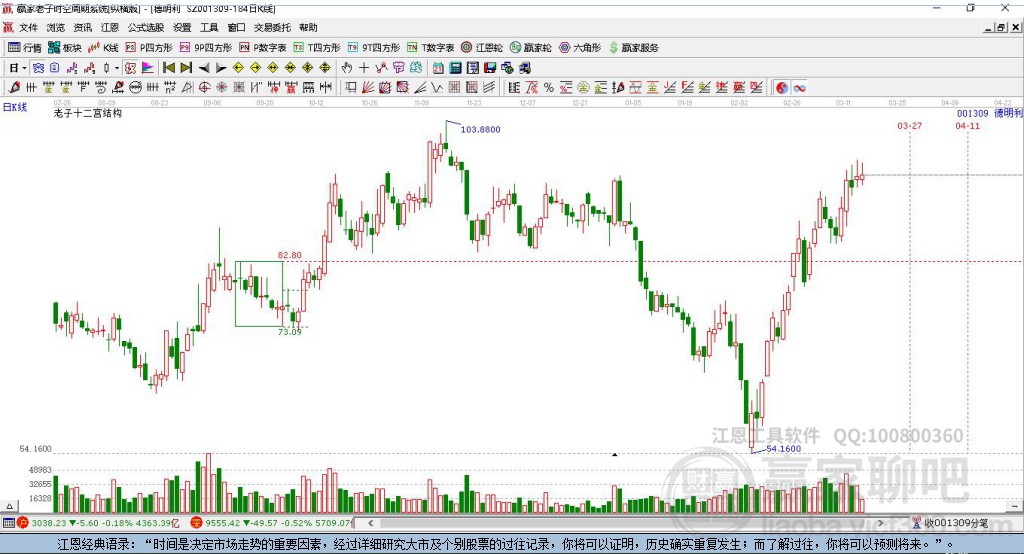Image resolution: width=1024 pixels, height=554 pixels.
Task: Click the first yellow diamond arrow icon
Action: click(x=238, y=68)
